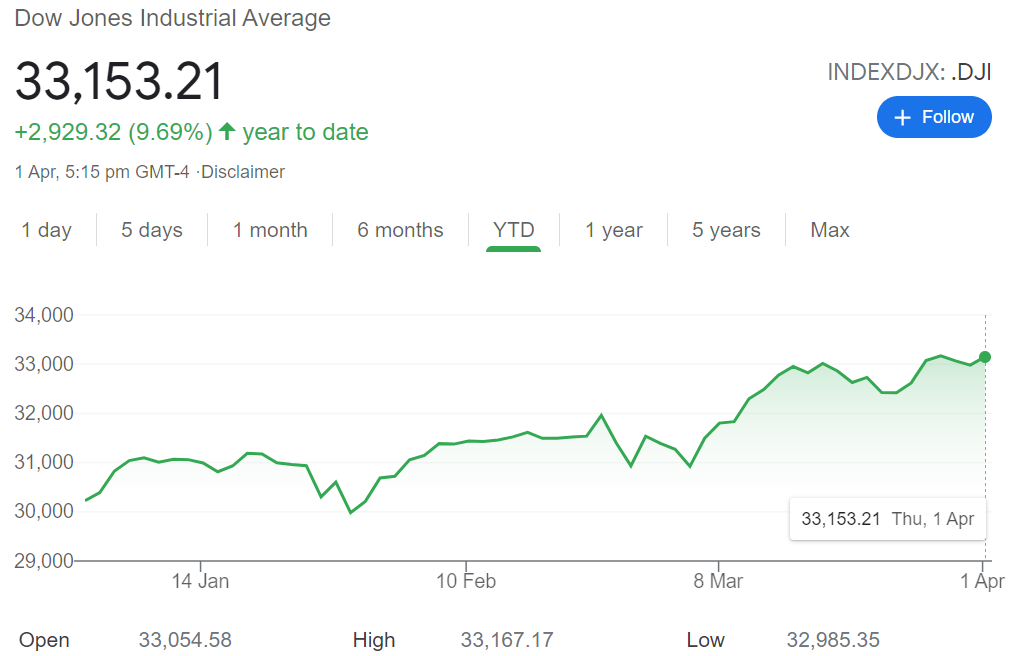The width and height of the screenshot is (1031, 656).
Task: Click the 8 Mar axis label
Action: click(x=718, y=581)
